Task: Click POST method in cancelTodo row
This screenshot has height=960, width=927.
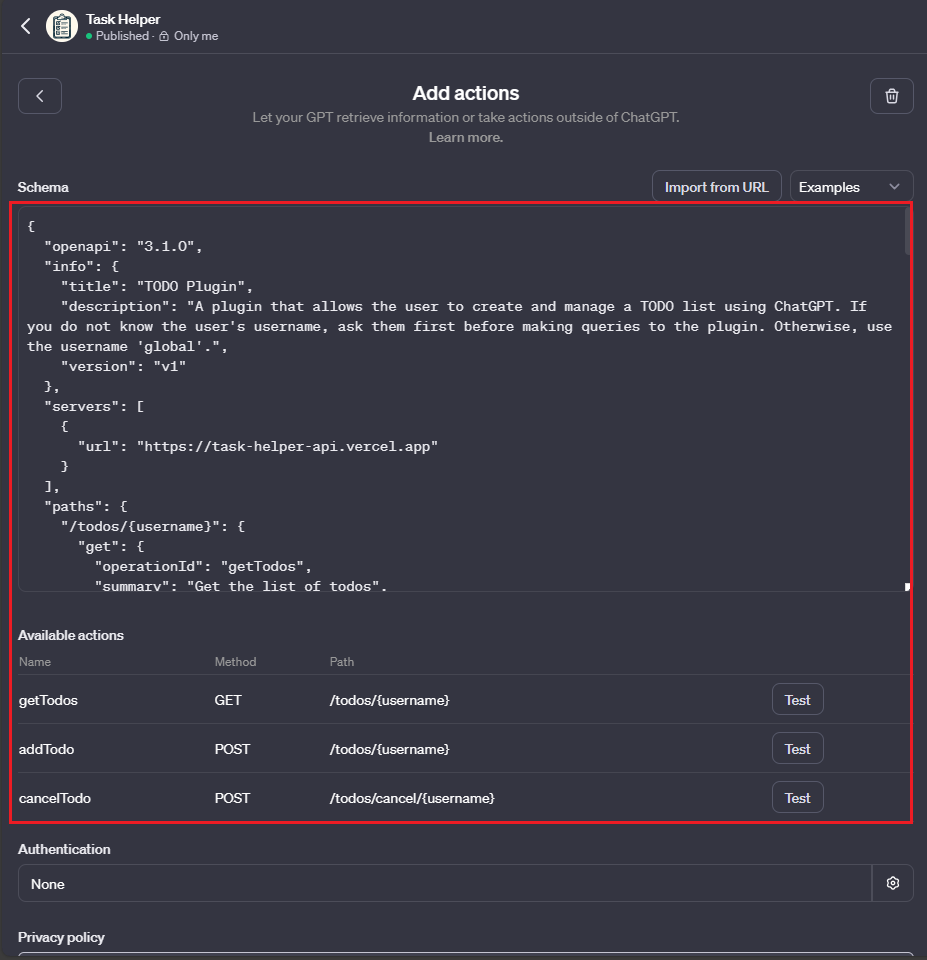Action: [x=232, y=798]
